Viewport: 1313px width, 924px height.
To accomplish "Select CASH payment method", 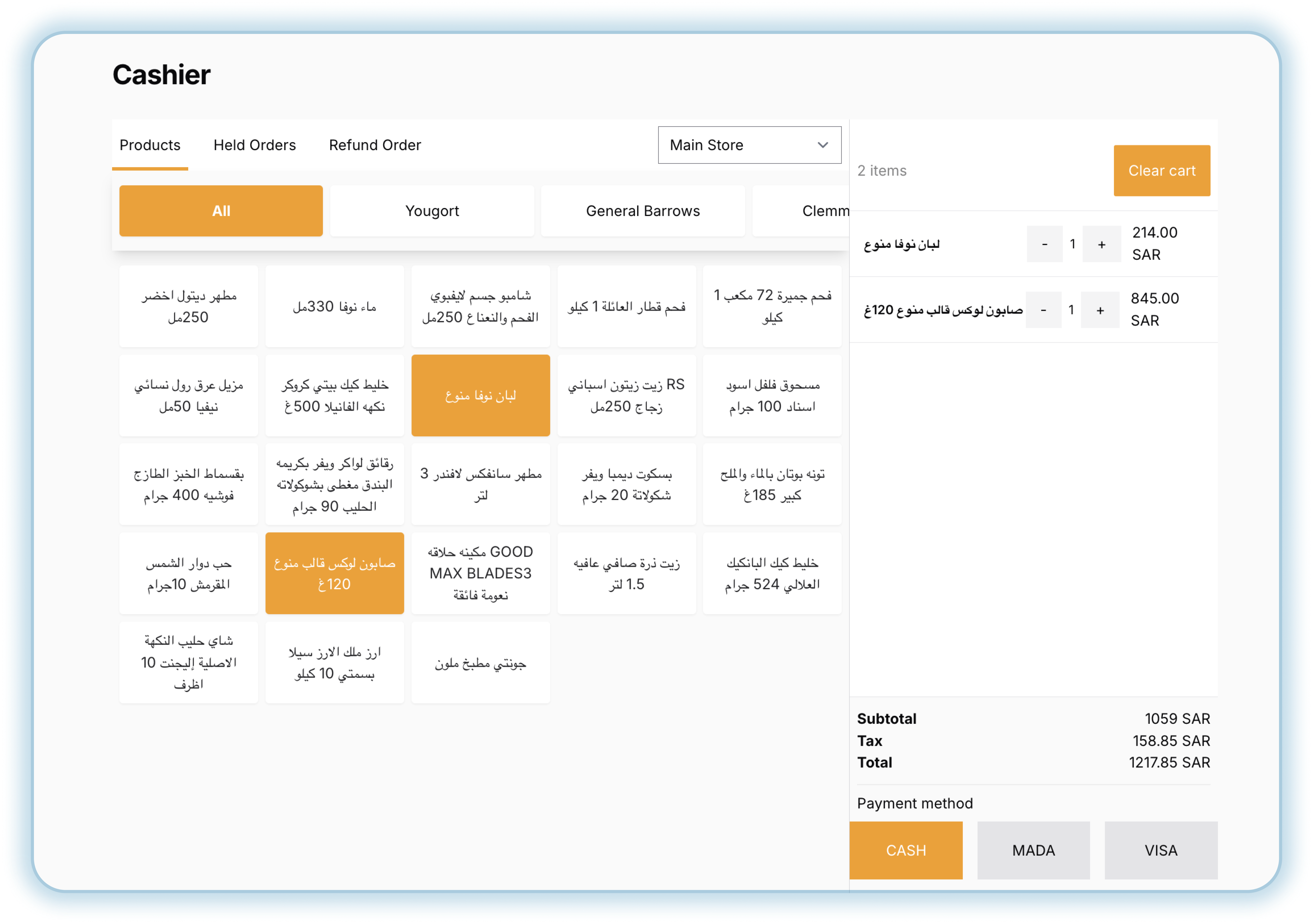I will [906, 850].
